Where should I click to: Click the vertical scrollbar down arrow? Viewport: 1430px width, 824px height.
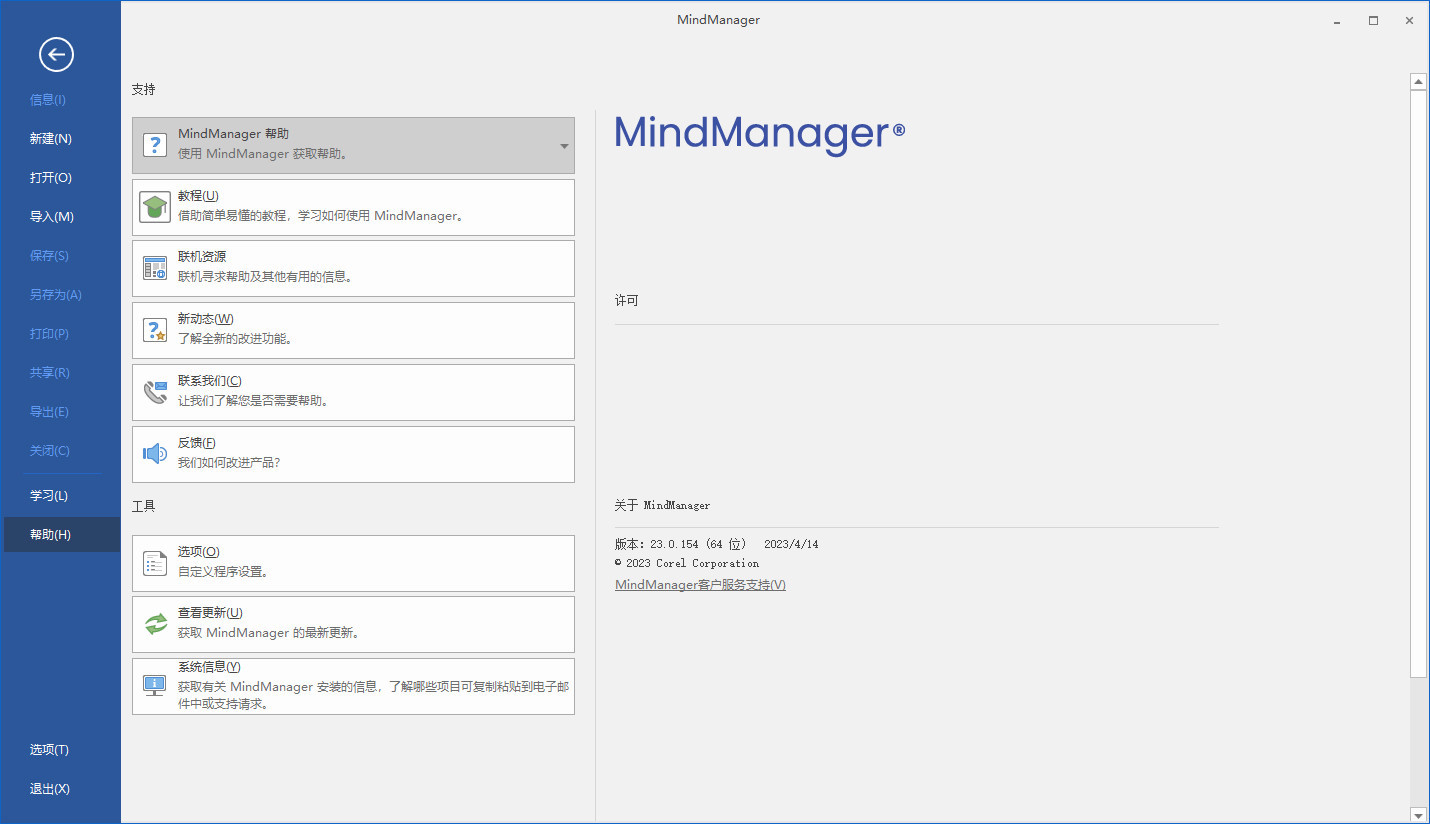pos(1417,815)
